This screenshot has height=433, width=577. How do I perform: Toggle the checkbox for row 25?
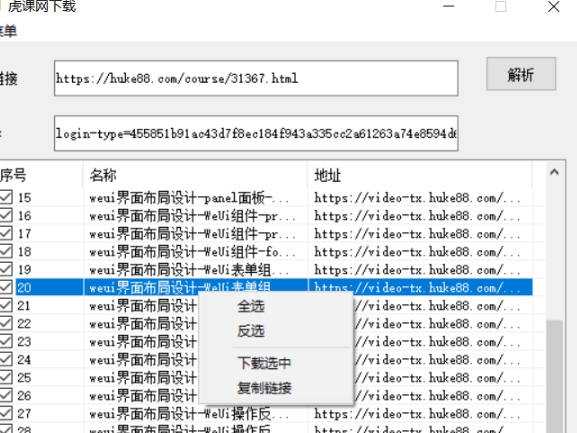6,377
